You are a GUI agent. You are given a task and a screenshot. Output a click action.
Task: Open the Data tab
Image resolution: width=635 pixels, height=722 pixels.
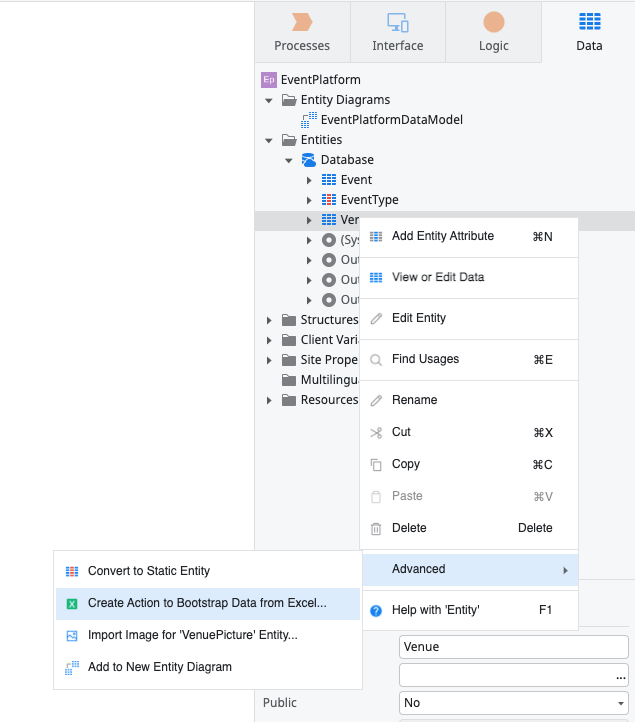coord(589,32)
